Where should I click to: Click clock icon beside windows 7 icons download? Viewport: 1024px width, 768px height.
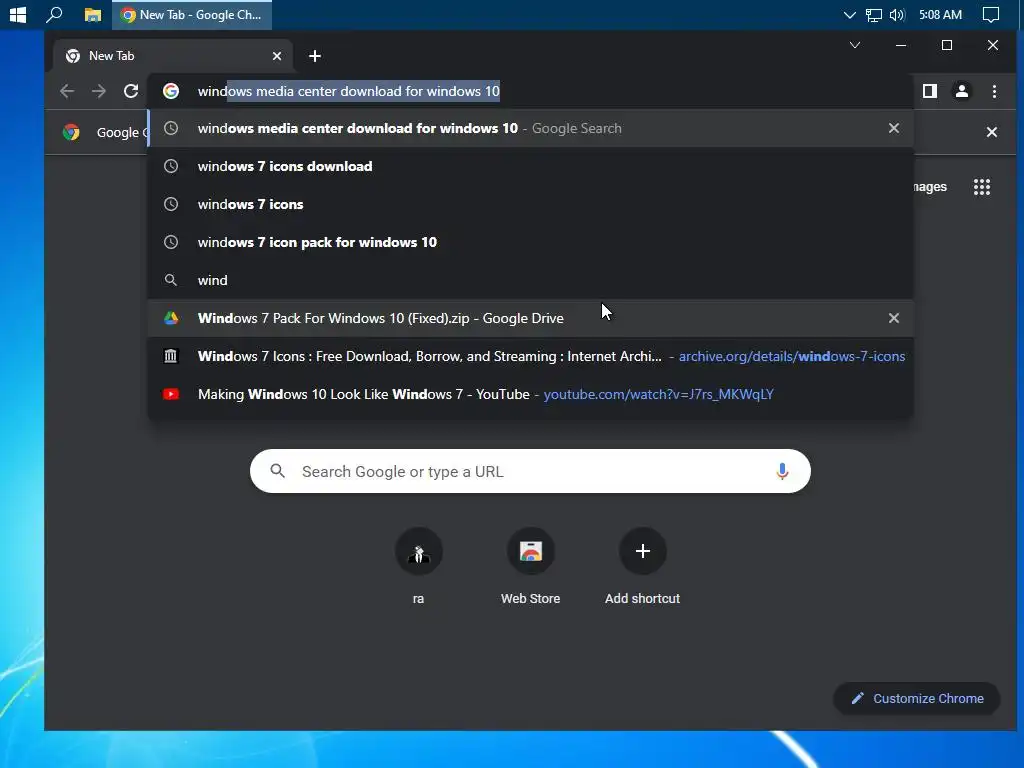pos(171,166)
